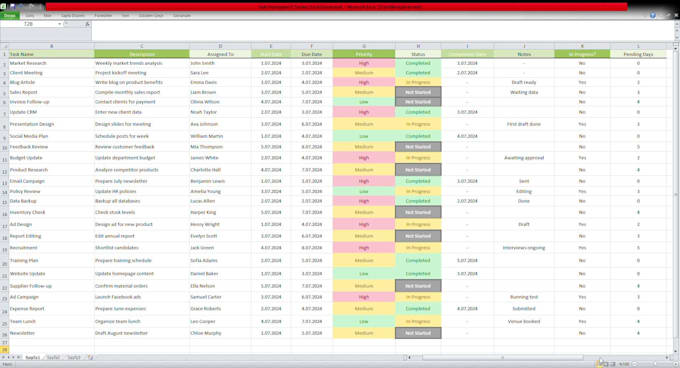The height and width of the screenshot is (368, 680).
Task: Select the Assigned To header cell
Action: click(x=220, y=54)
